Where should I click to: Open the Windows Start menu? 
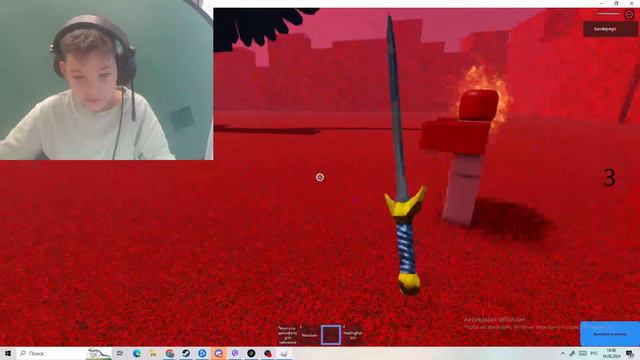coord(7,353)
